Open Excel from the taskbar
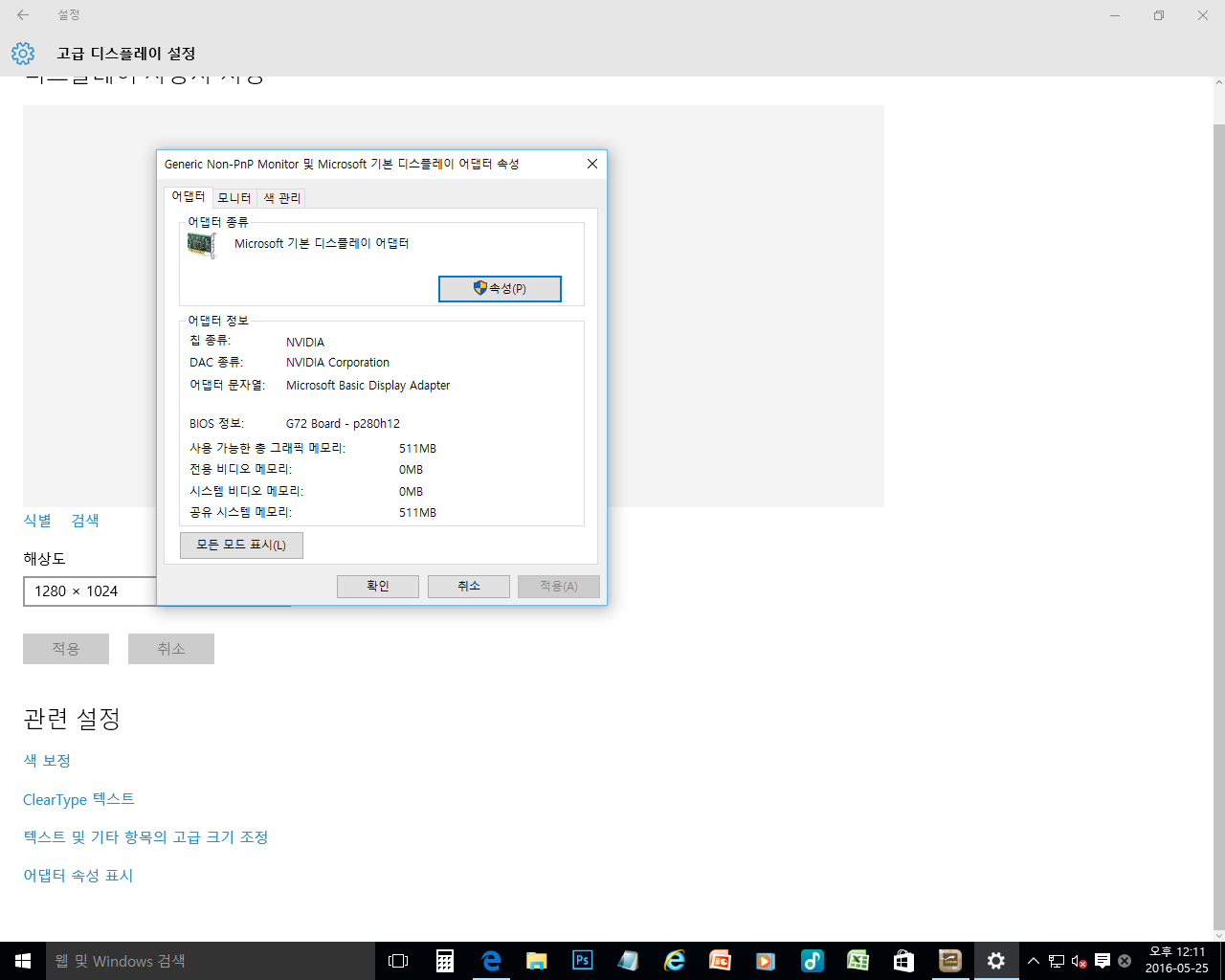The image size is (1225, 980). click(x=857, y=961)
